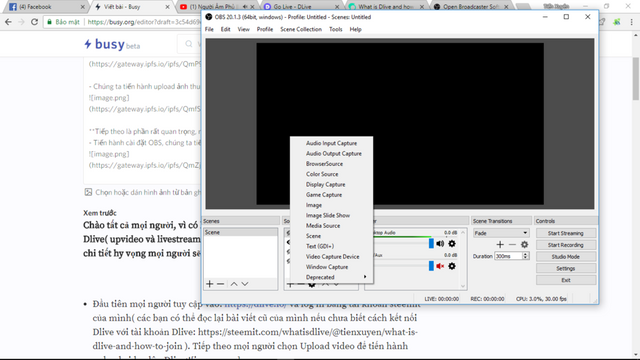Click green extension icon in Chrome toolbar
640x360 pixels.
(617, 22)
